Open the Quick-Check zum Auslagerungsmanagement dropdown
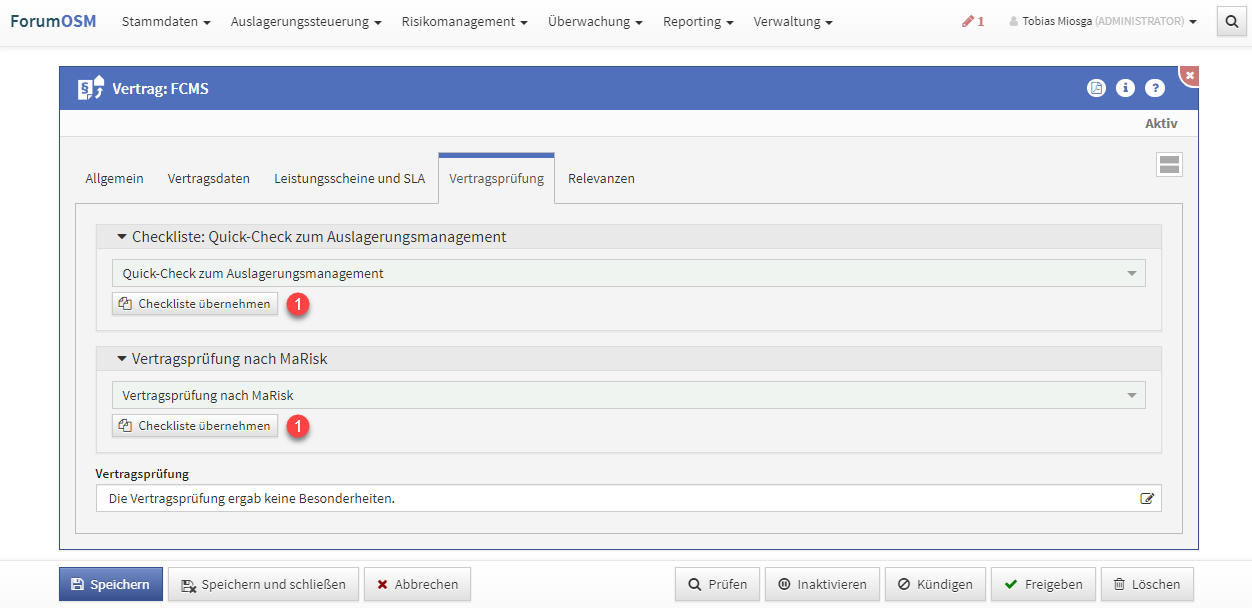This screenshot has height=608, width=1252. tap(628, 273)
